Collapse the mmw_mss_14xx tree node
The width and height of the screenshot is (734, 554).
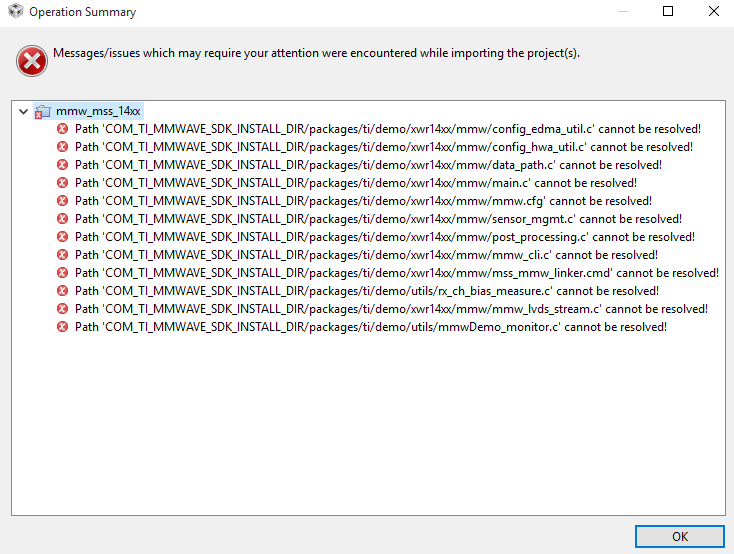[x=24, y=111]
